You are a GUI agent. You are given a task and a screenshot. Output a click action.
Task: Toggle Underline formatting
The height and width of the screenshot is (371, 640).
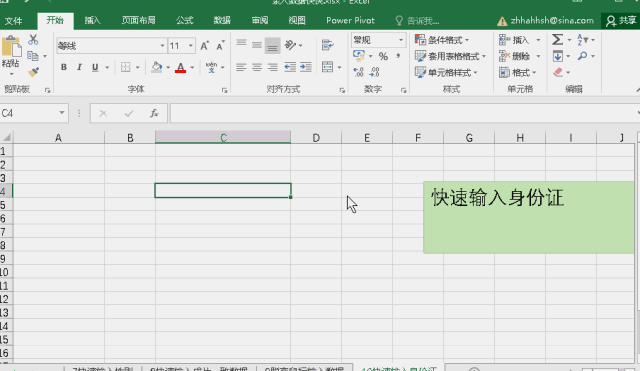pyautogui.click(x=95, y=67)
